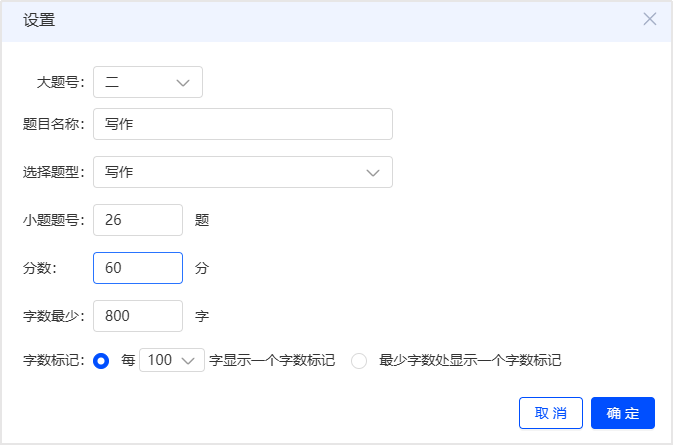
Task: Click the 分数 field showing 60
Action: tap(138, 268)
